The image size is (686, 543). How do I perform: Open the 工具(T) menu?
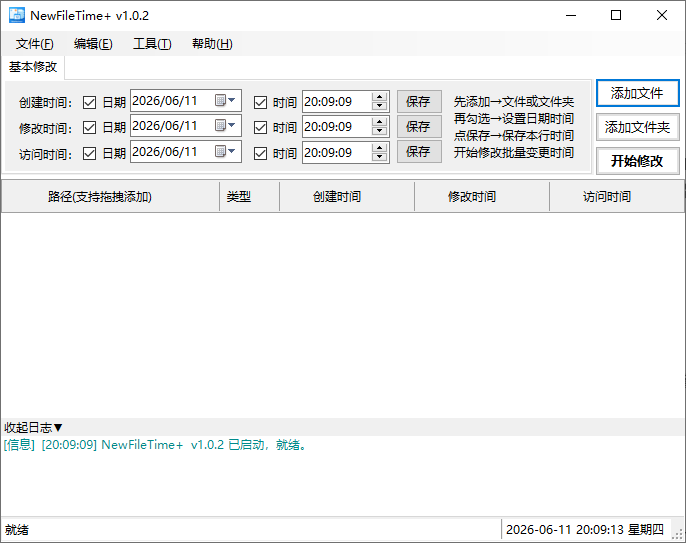click(152, 44)
